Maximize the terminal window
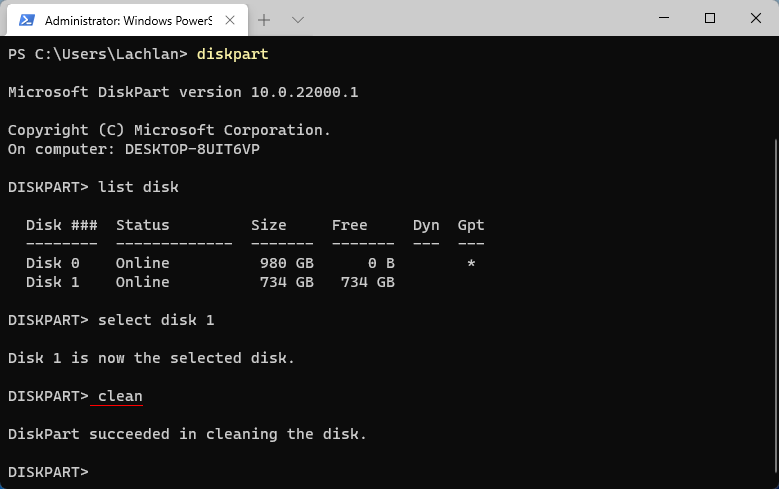Viewport: 779px width, 489px height. pyautogui.click(x=710, y=18)
